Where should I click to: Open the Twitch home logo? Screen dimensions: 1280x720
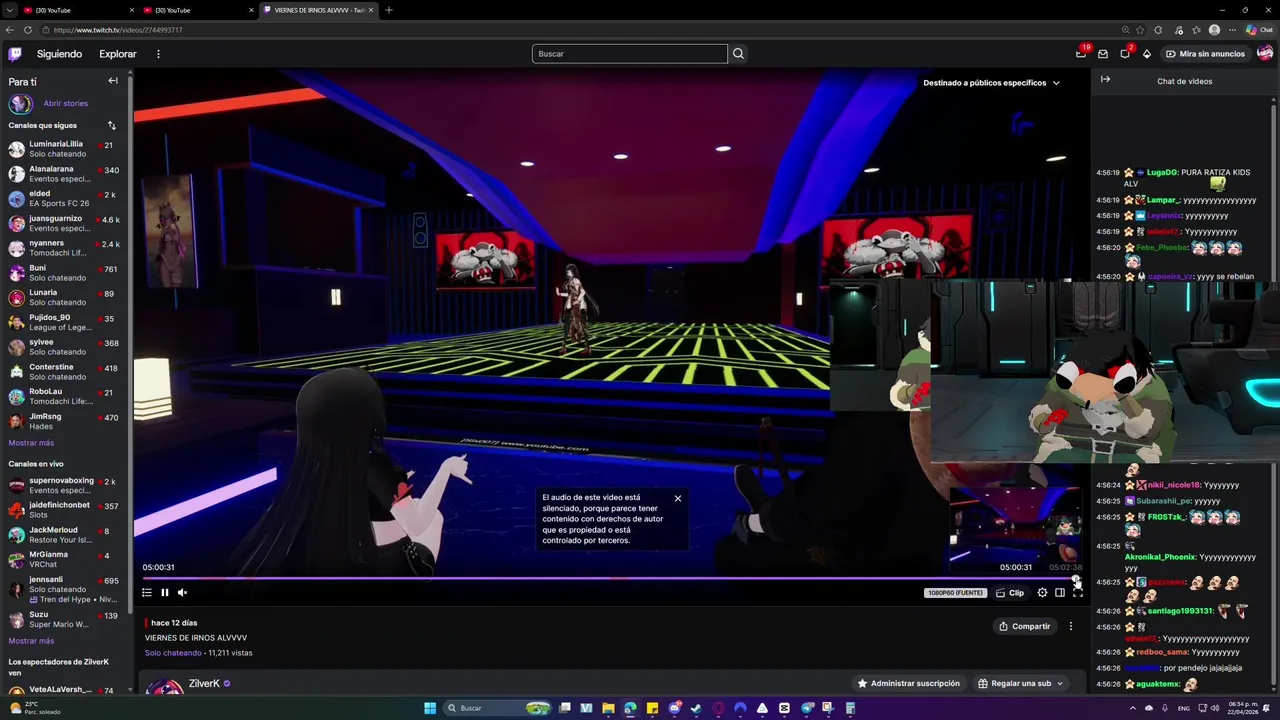point(15,54)
